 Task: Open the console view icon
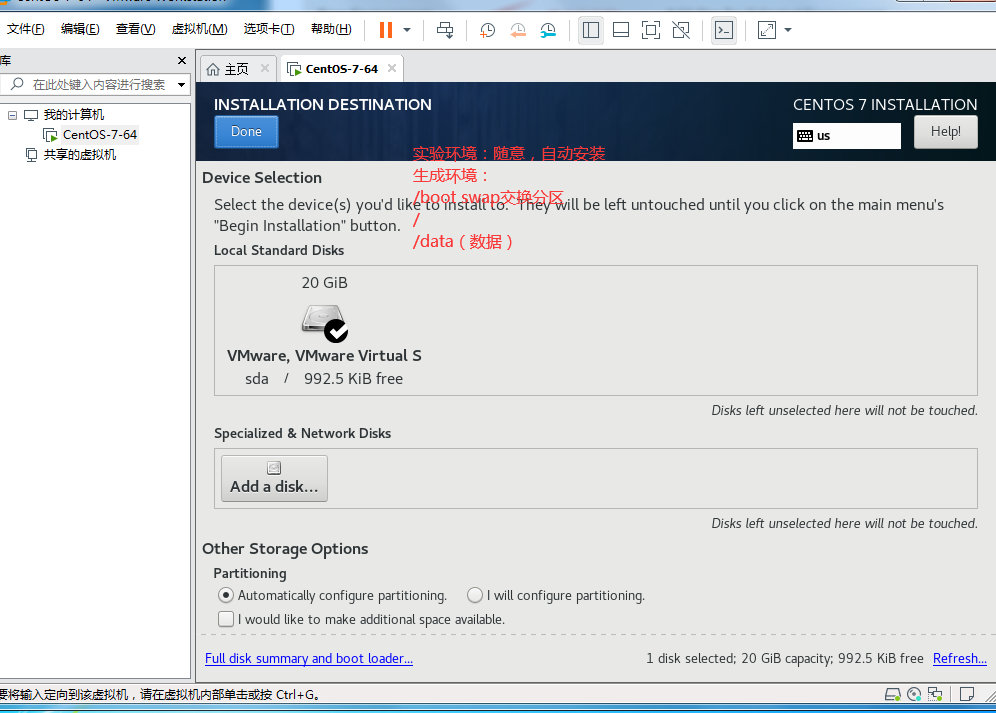724,30
